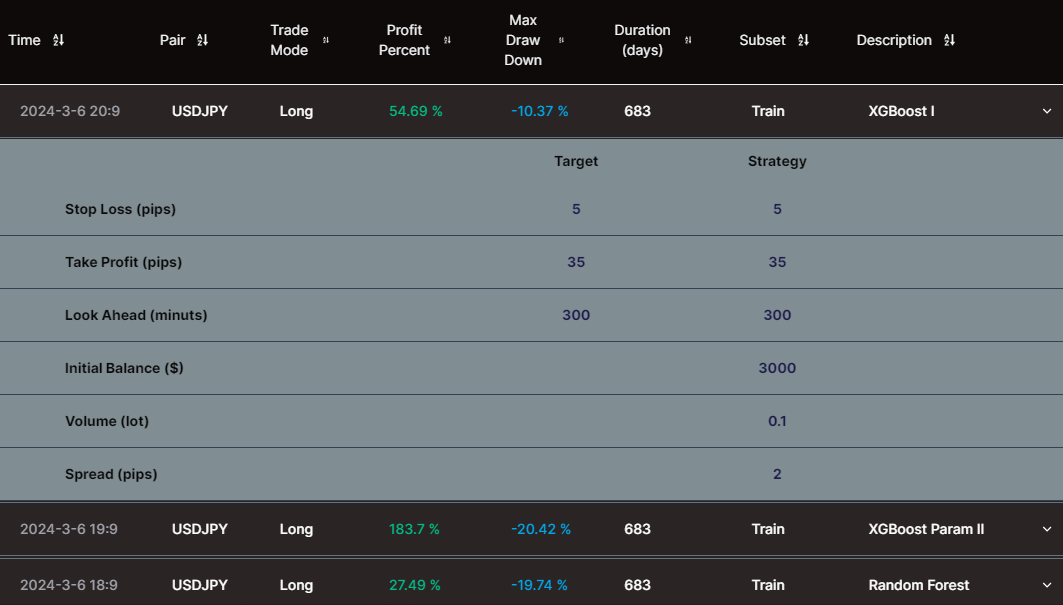Sort table by Time column icon
1063x605 pixels.
(58, 40)
